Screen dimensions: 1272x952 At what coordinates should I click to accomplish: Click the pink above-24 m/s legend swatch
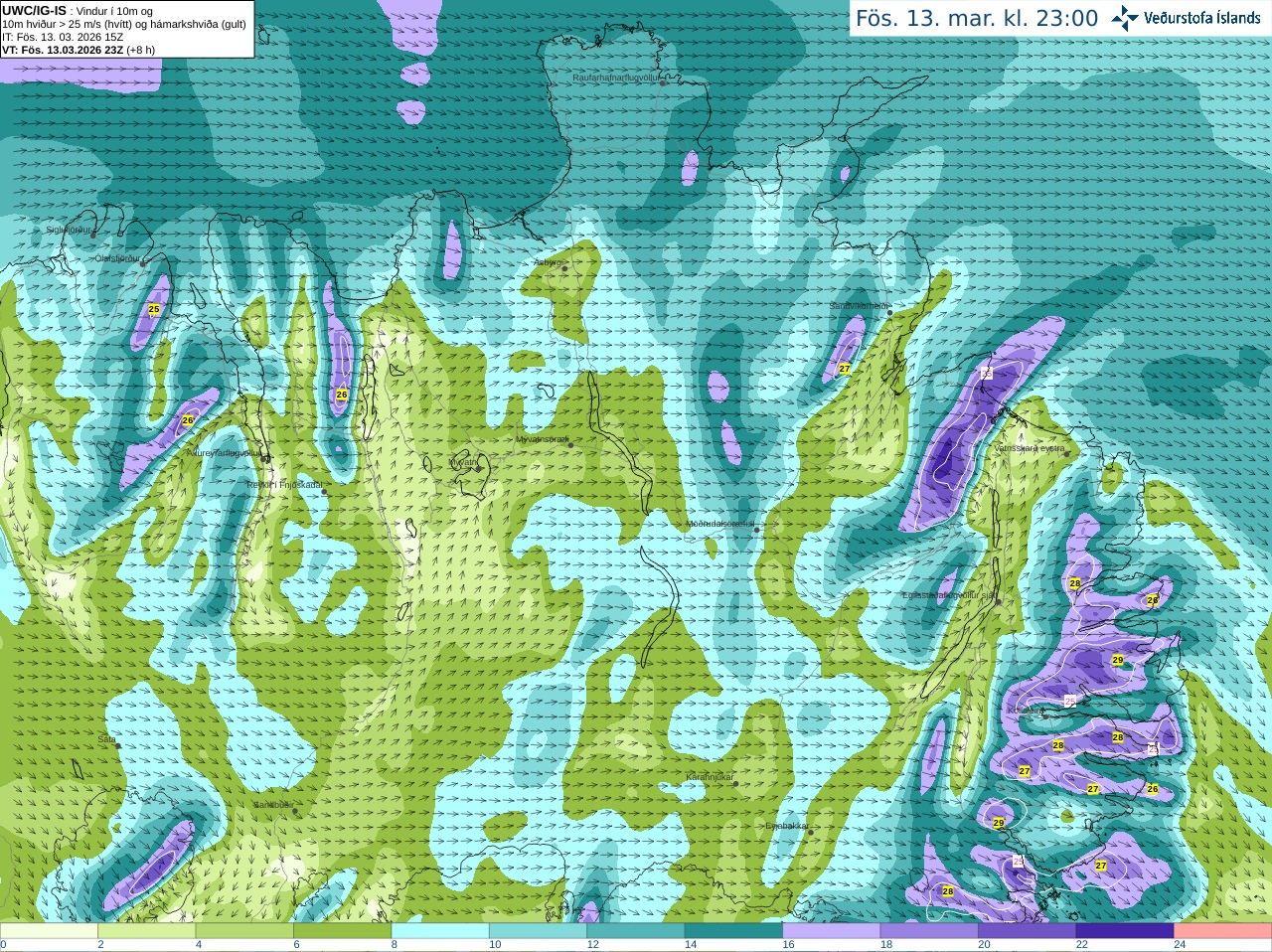[1223, 931]
